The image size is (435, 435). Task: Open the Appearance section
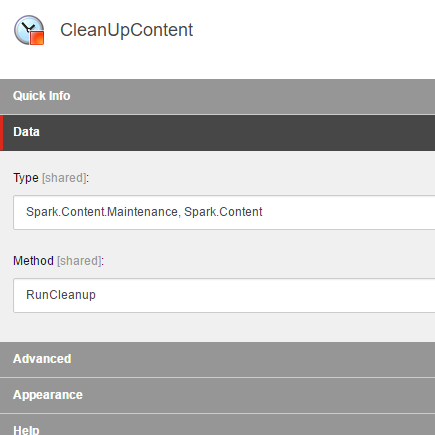coord(217,395)
